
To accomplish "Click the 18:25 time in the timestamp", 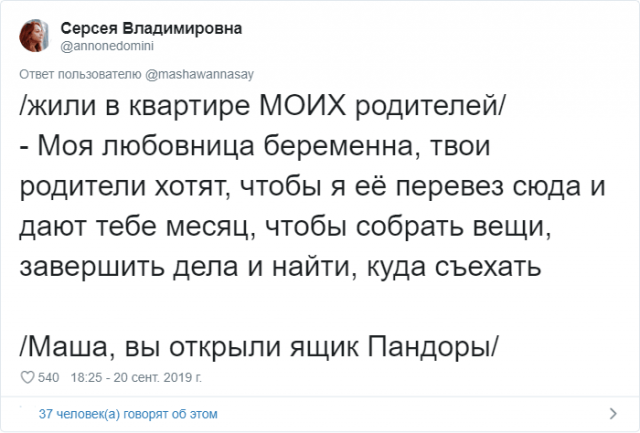I will pos(86,378).
